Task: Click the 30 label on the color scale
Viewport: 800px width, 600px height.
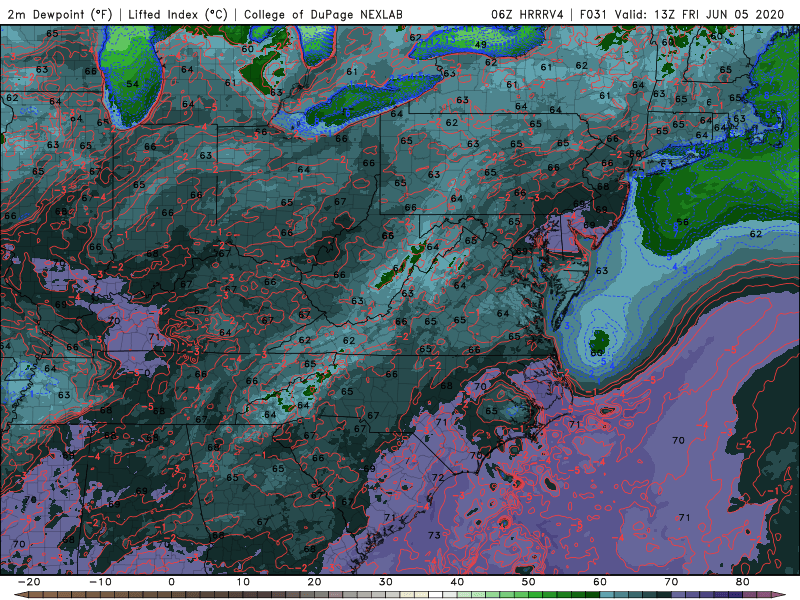Action: click(x=386, y=582)
